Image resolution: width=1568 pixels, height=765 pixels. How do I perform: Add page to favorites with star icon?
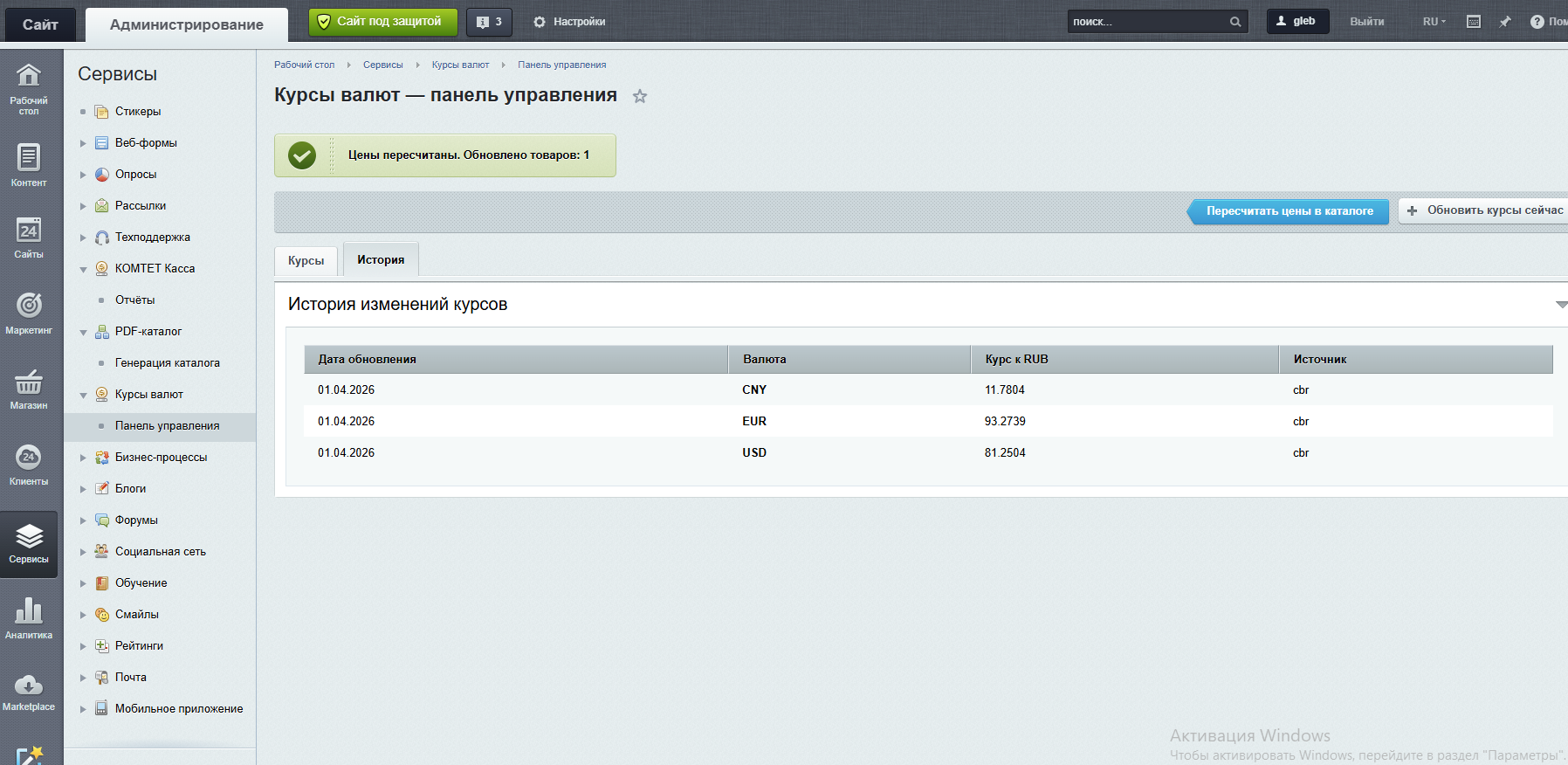pyautogui.click(x=640, y=97)
